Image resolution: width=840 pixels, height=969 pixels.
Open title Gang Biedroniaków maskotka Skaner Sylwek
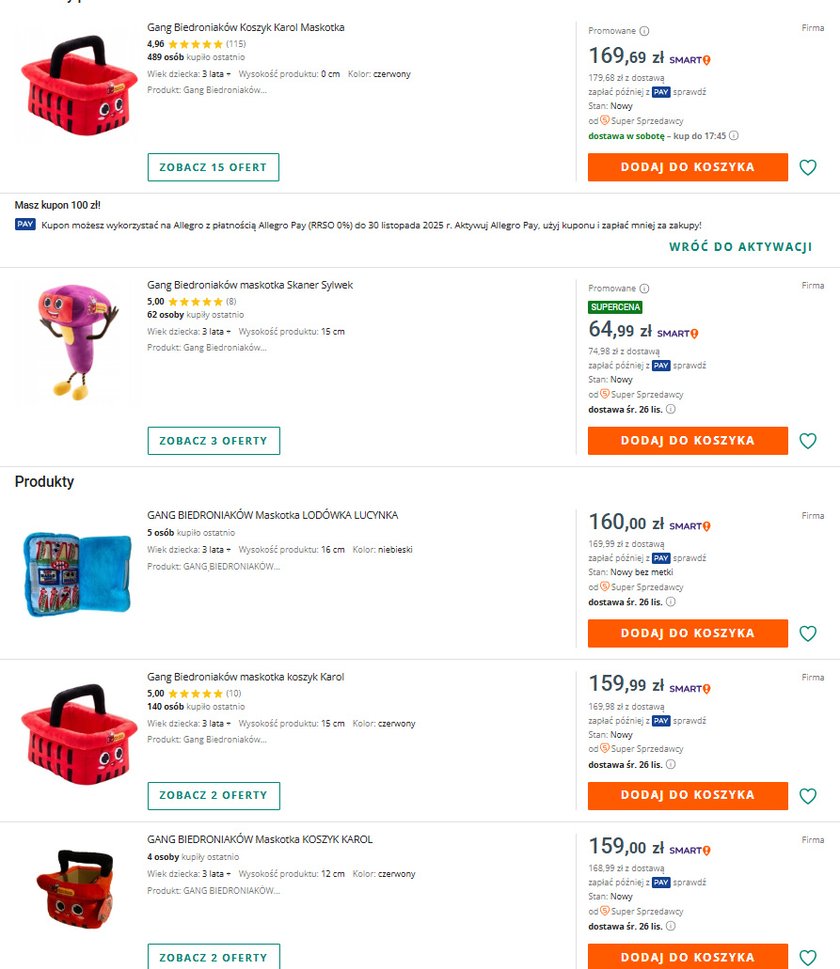point(250,285)
